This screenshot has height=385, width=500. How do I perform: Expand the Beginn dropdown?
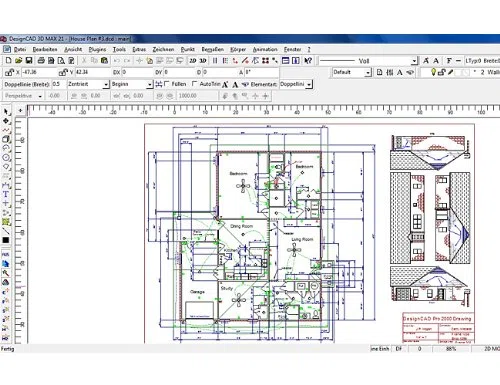[x=149, y=84]
